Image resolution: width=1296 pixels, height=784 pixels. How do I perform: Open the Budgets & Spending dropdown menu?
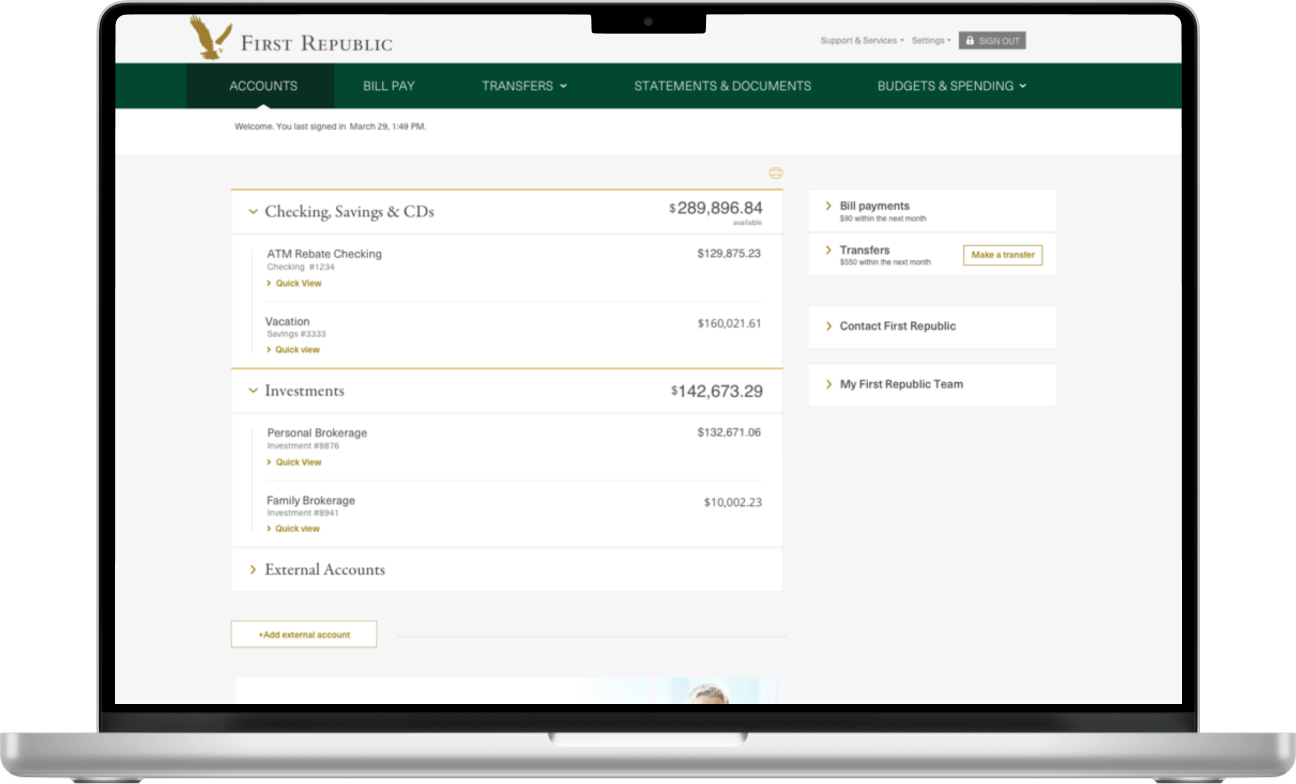[951, 86]
